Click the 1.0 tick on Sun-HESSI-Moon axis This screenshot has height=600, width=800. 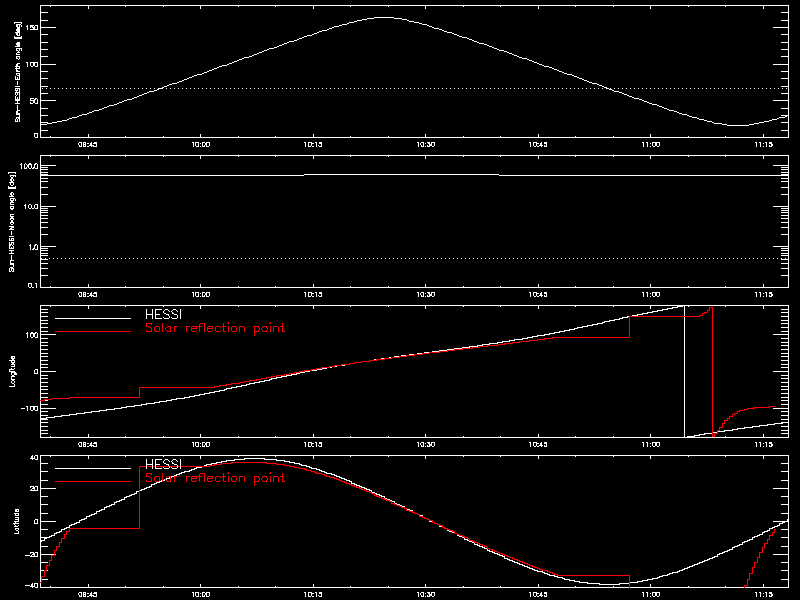point(33,247)
